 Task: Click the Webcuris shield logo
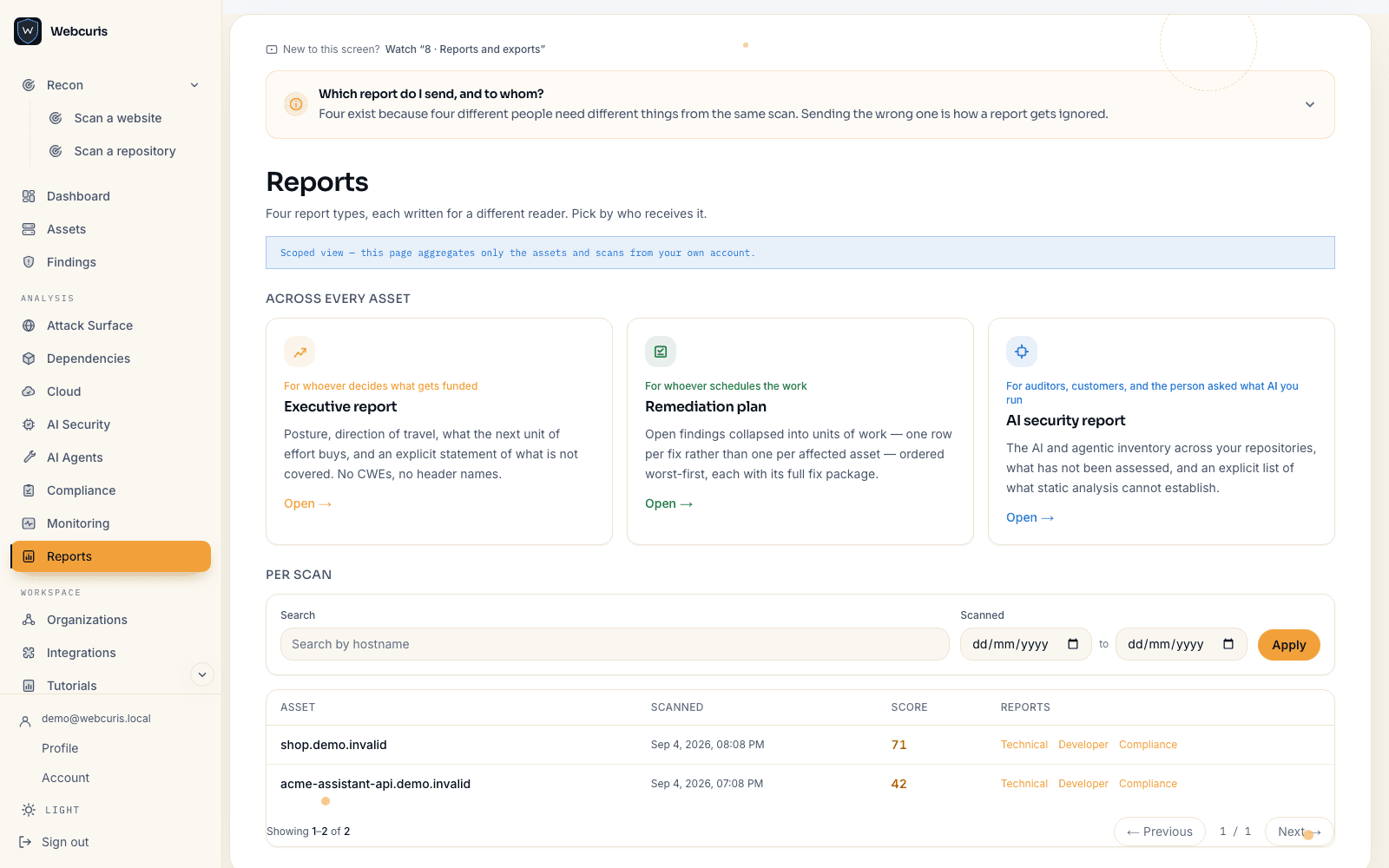point(28,31)
